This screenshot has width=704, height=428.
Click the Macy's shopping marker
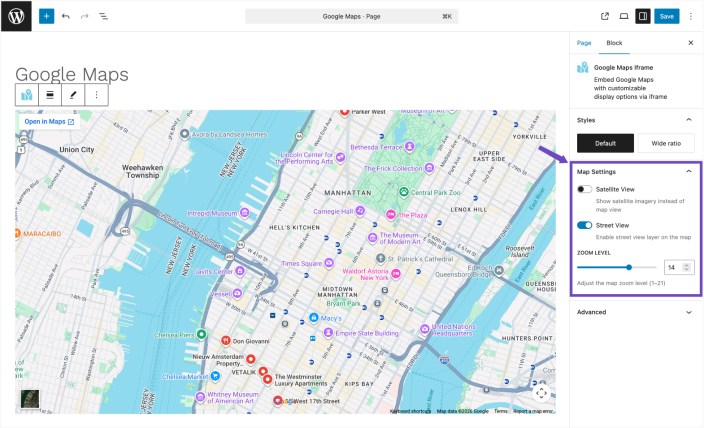point(314,318)
